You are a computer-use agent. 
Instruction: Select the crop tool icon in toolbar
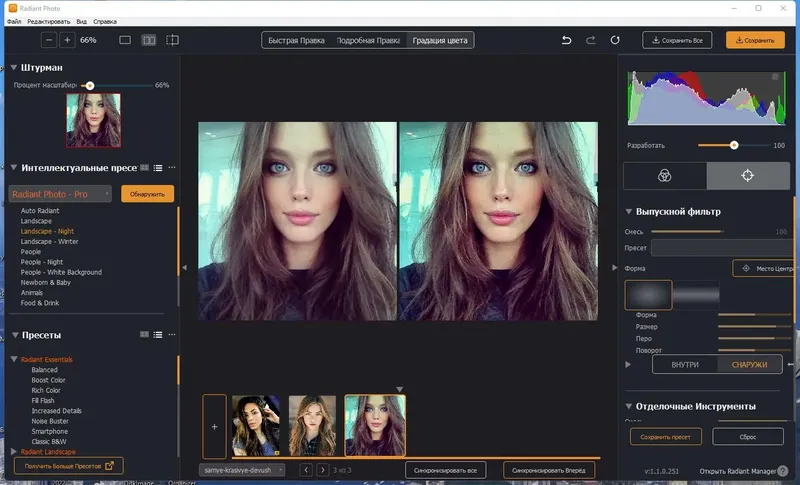(173, 40)
